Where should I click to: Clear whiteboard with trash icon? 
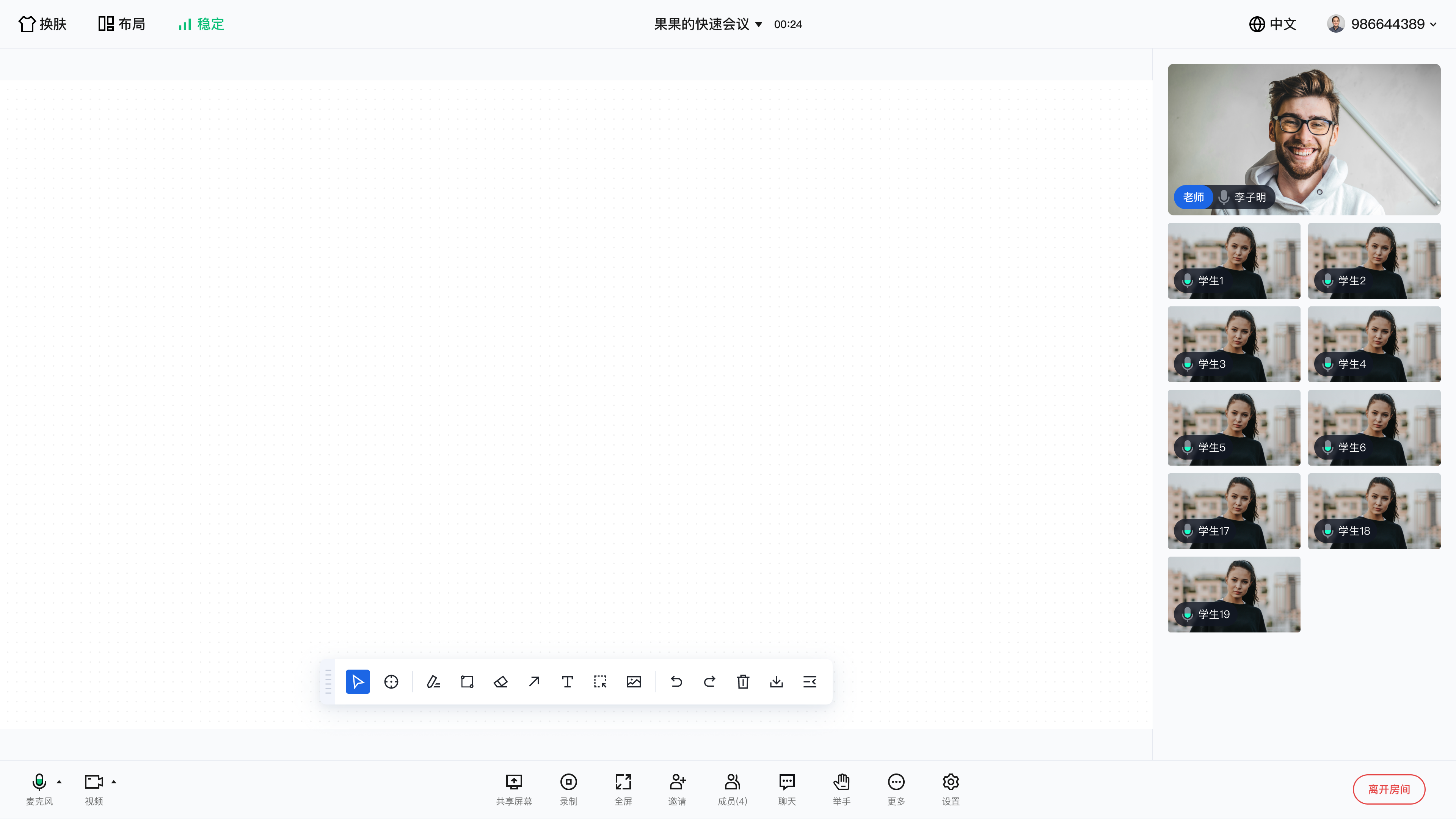point(743,682)
